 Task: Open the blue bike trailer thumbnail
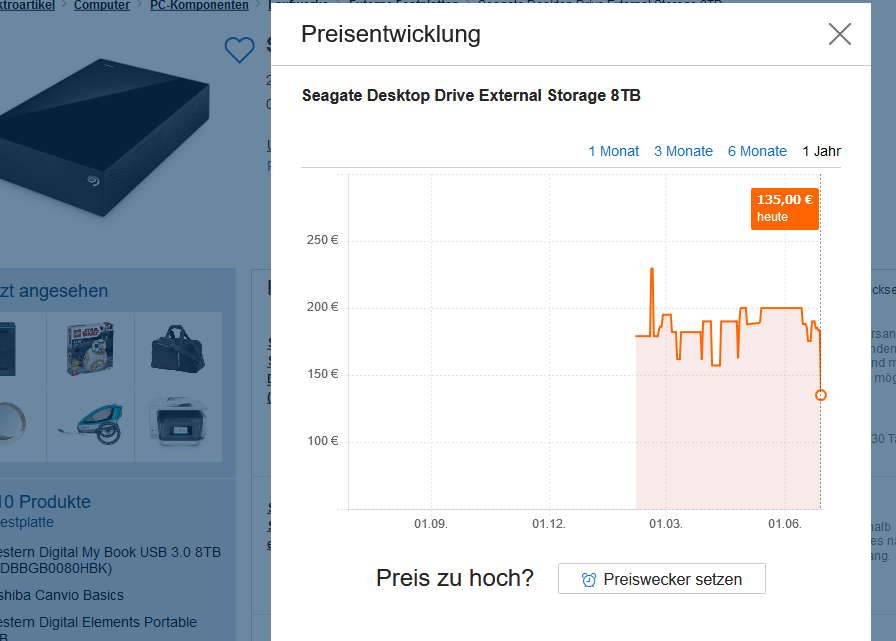pyautogui.click(x=91, y=425)
